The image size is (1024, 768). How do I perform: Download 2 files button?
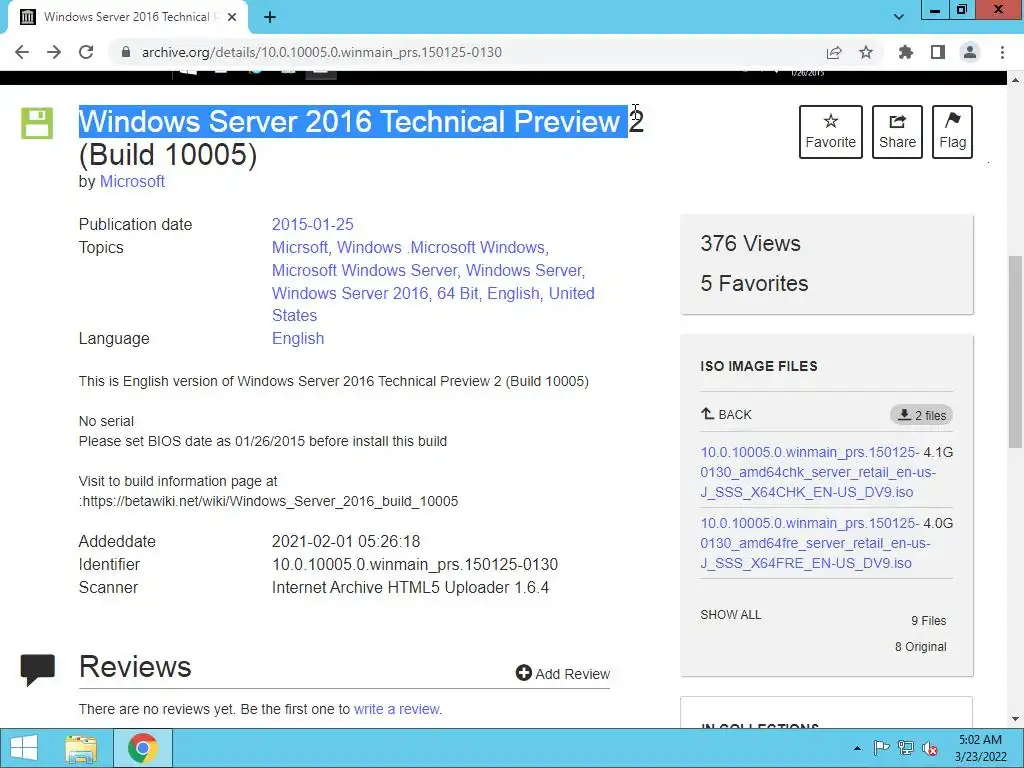[x=921, y=415]
